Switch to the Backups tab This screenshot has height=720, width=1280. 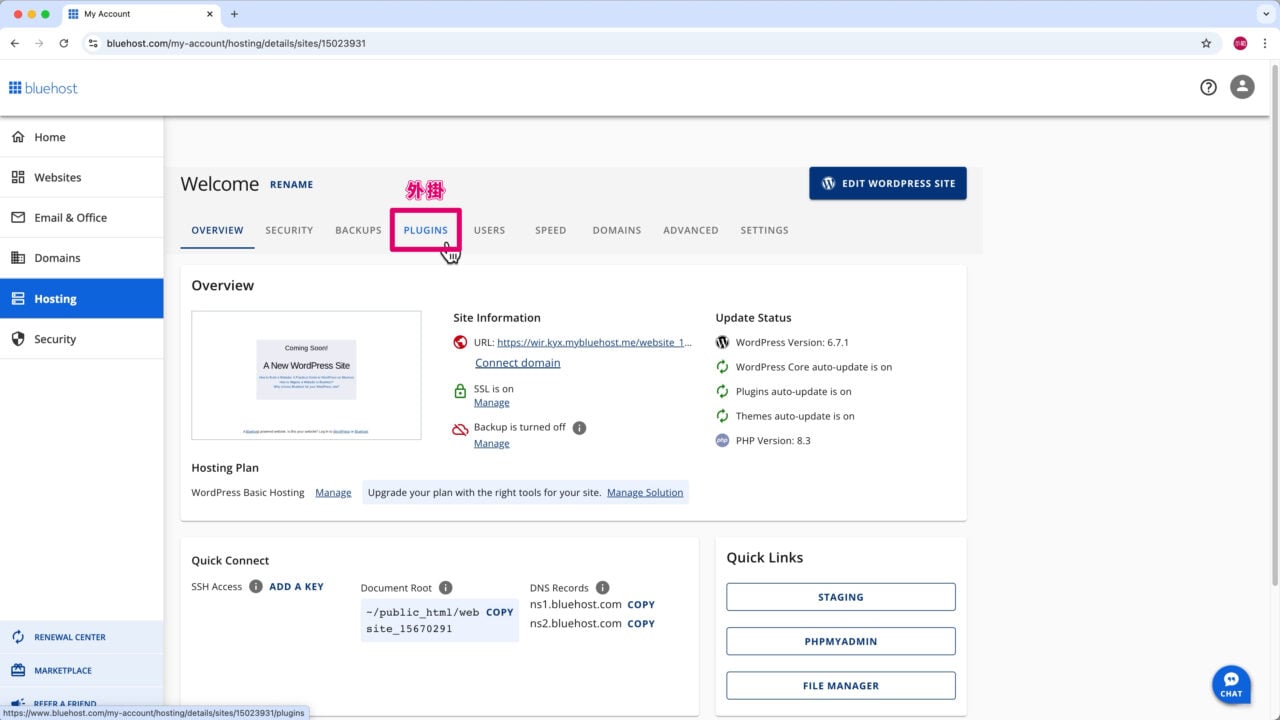[358, 230]
